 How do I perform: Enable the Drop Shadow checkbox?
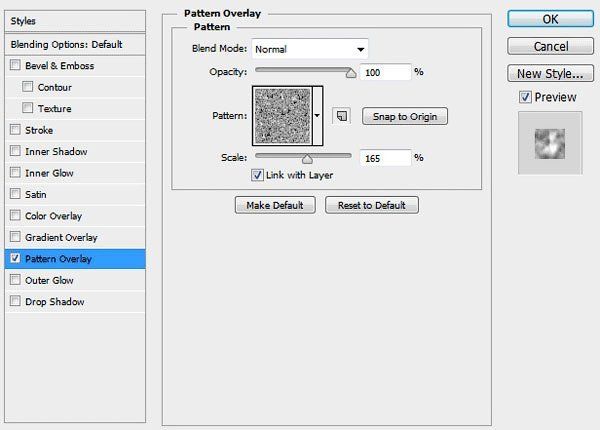15,301
